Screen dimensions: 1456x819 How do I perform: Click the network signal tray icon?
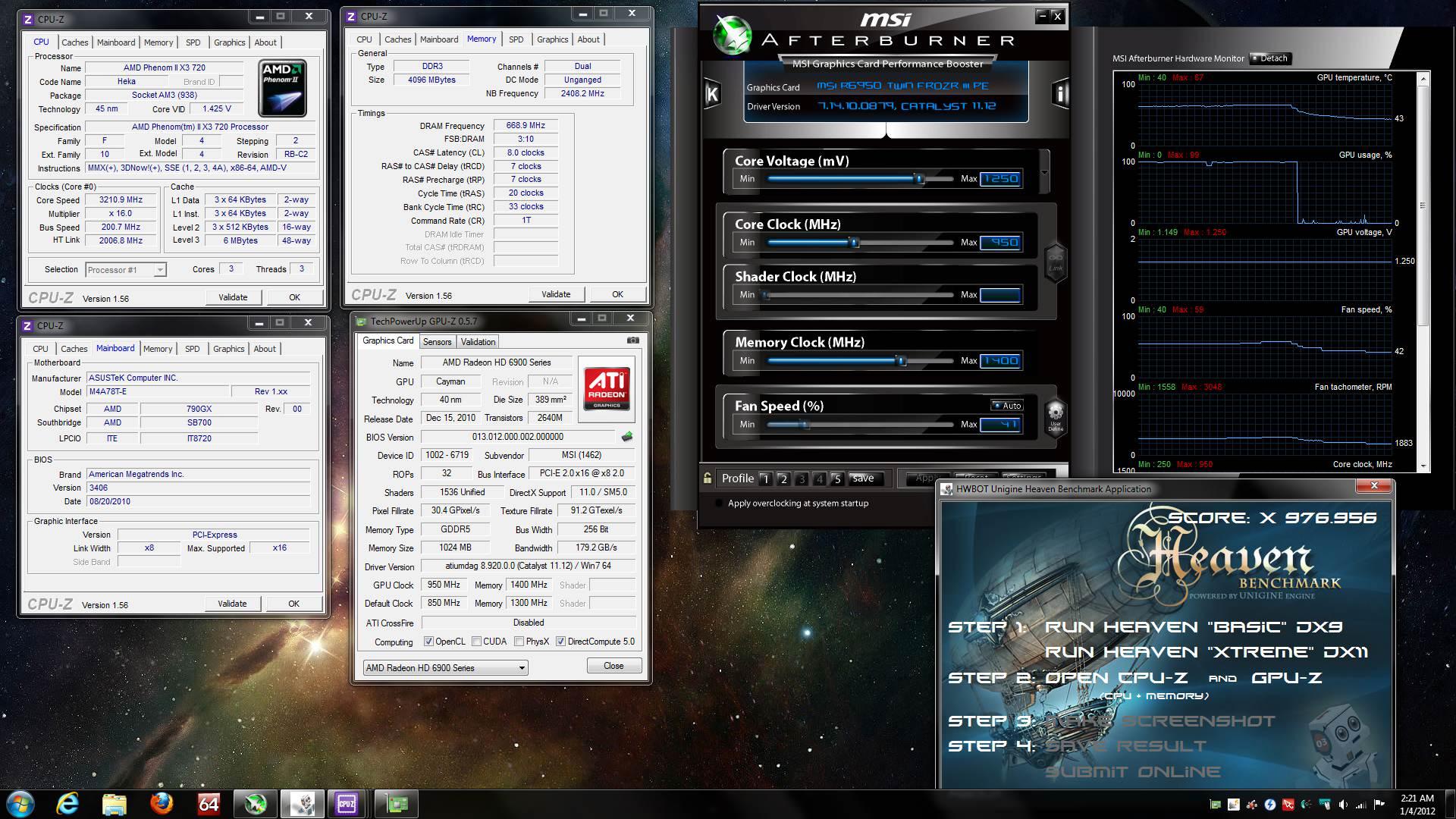pyautogui.click(x=1361, y=805)
